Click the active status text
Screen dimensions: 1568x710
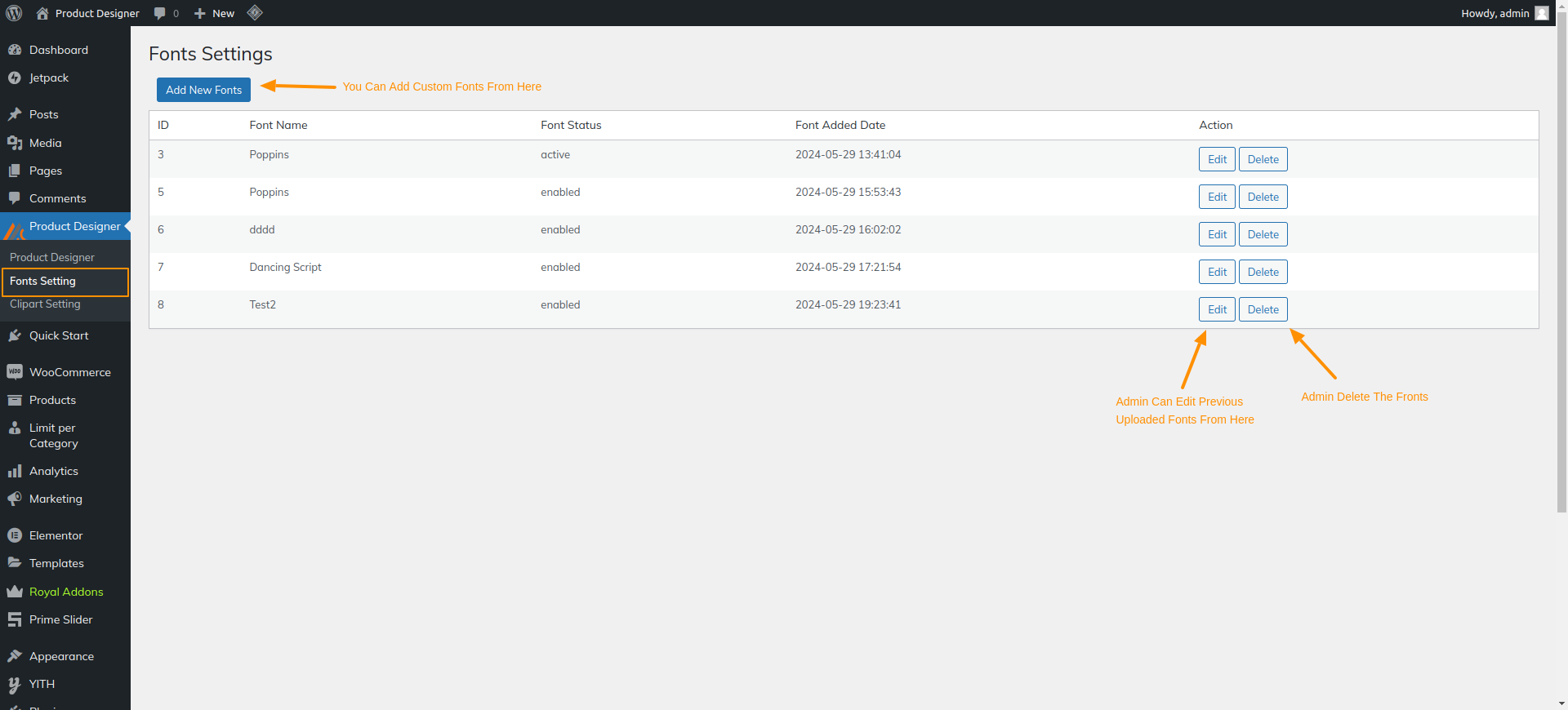click(x=555, y=154)
